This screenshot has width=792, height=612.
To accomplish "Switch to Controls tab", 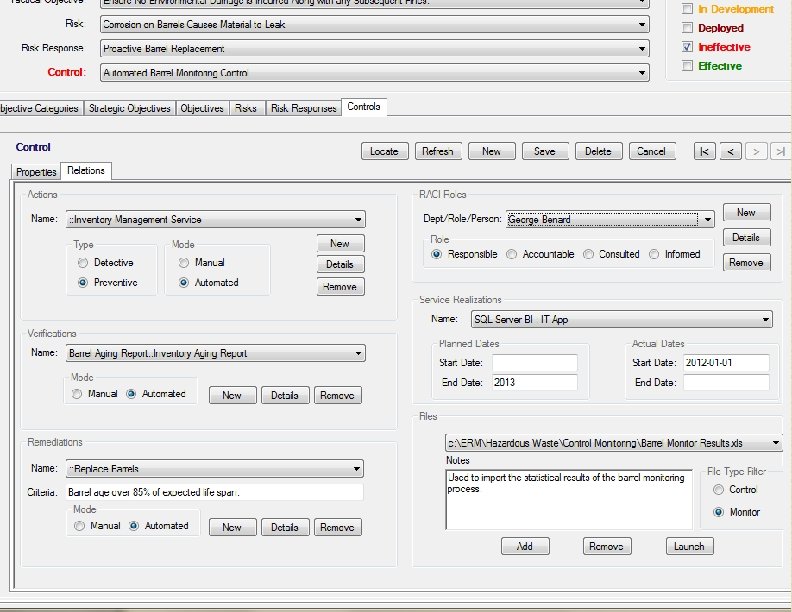I will point(364,107).
